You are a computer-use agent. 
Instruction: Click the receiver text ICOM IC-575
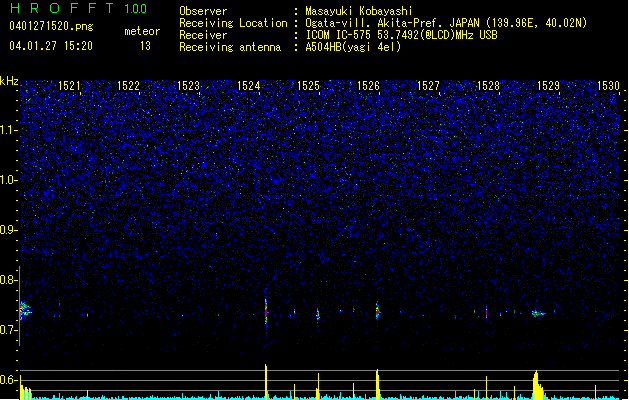(x=339, y=35)
